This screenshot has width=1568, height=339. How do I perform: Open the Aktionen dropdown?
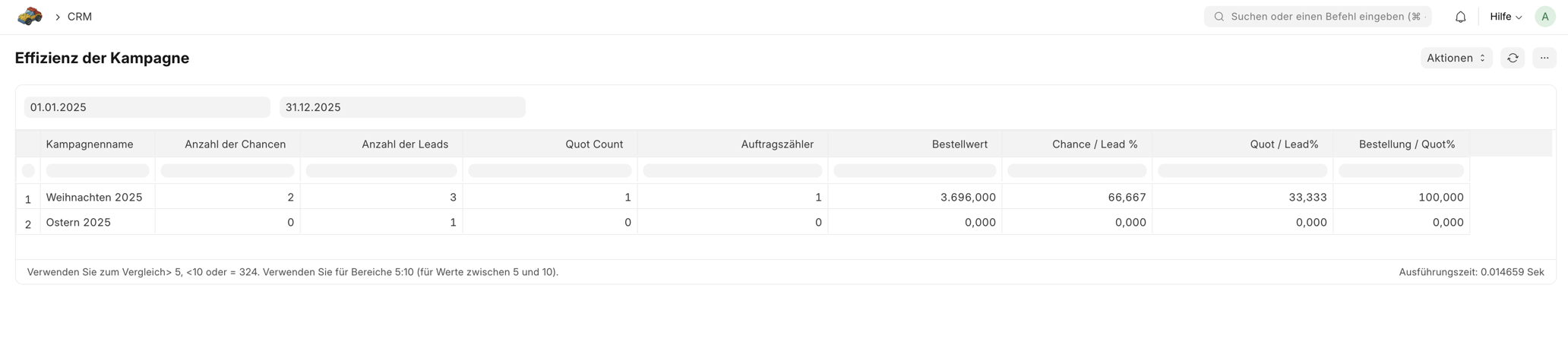1456,58
